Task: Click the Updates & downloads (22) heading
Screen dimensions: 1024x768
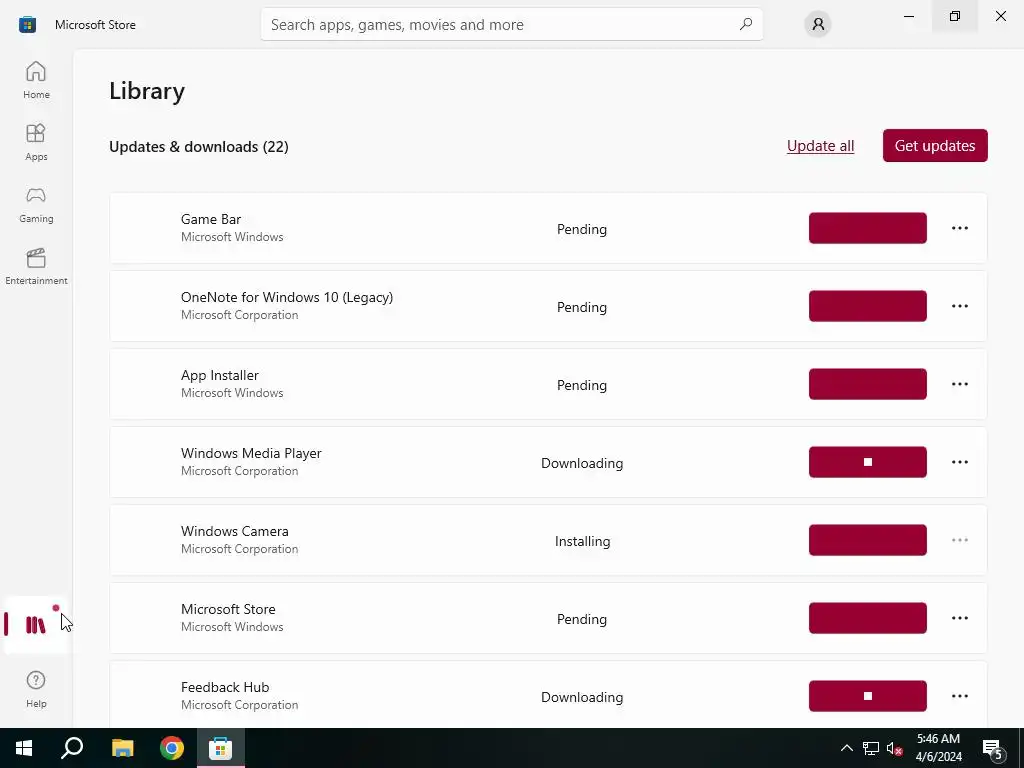Action: (x=199, y=147)
